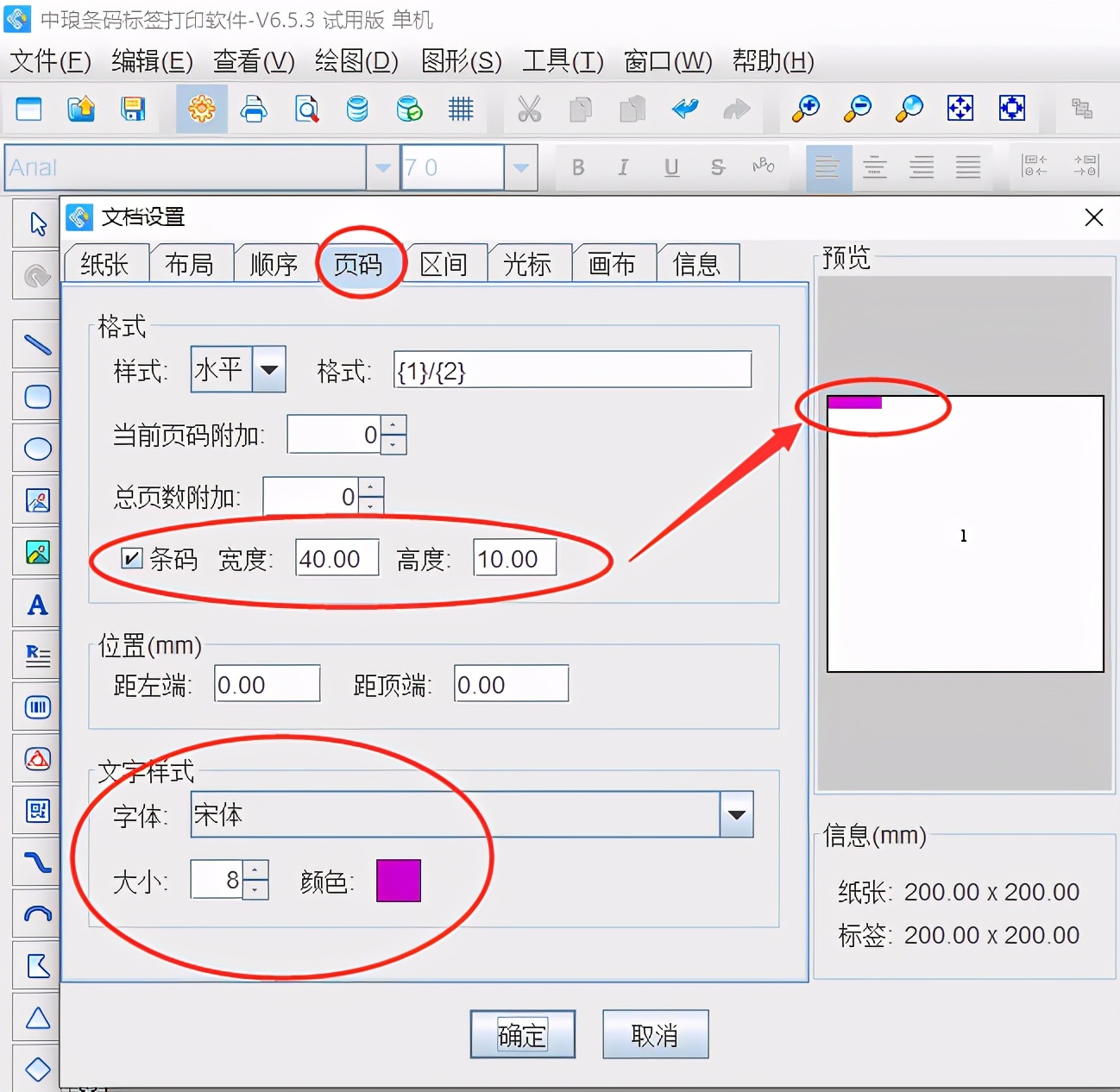Select the arc drawing tool

tap(37, 914)
